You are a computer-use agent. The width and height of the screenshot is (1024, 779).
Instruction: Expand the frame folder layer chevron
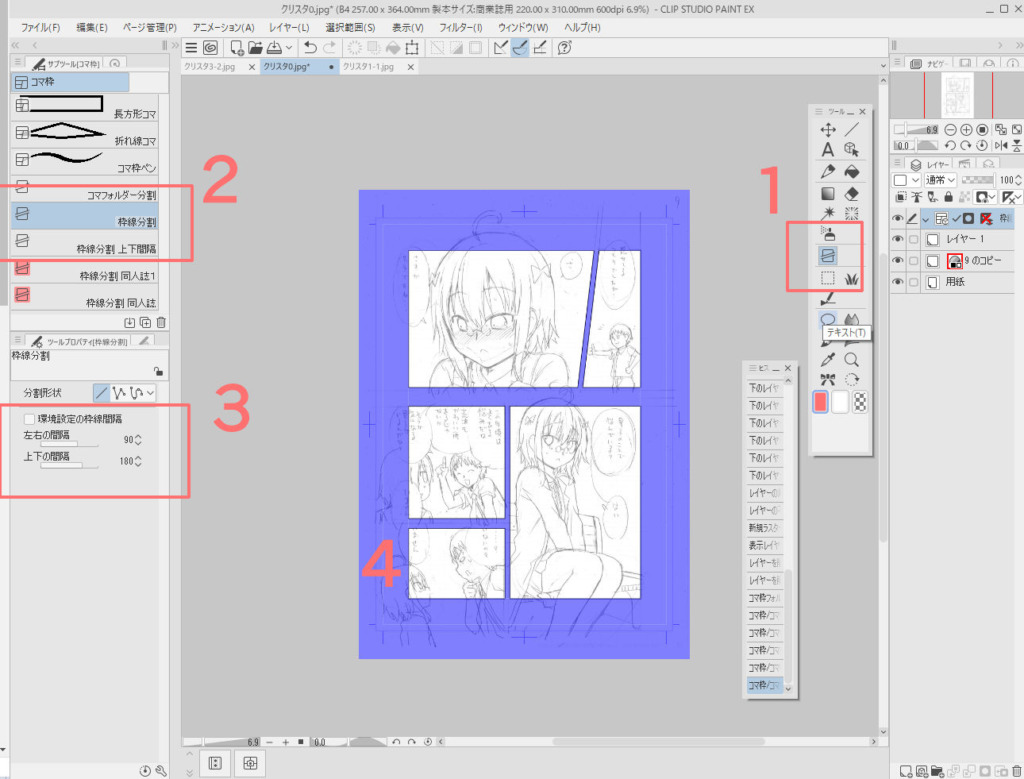925,219
